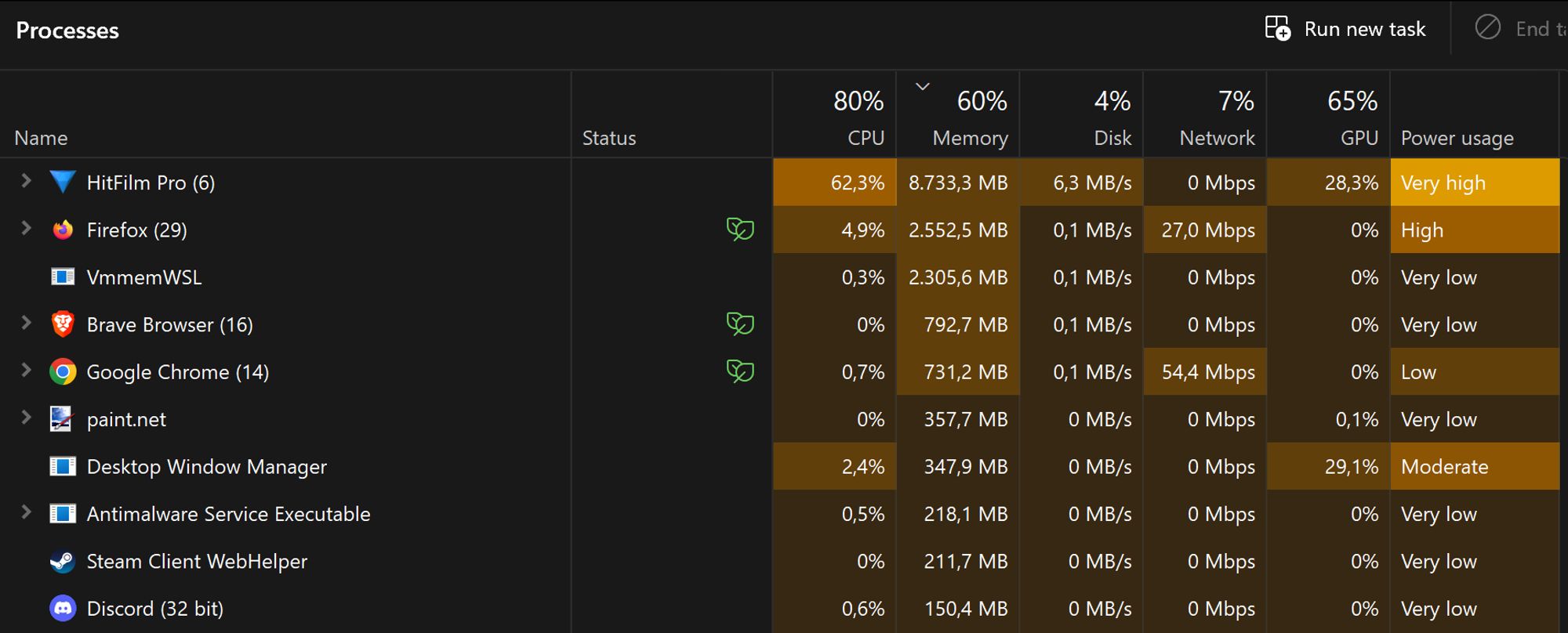1568x633 pixels.
Task: Select the Steam Client WebHelper row name
Action: pos(197,562)
